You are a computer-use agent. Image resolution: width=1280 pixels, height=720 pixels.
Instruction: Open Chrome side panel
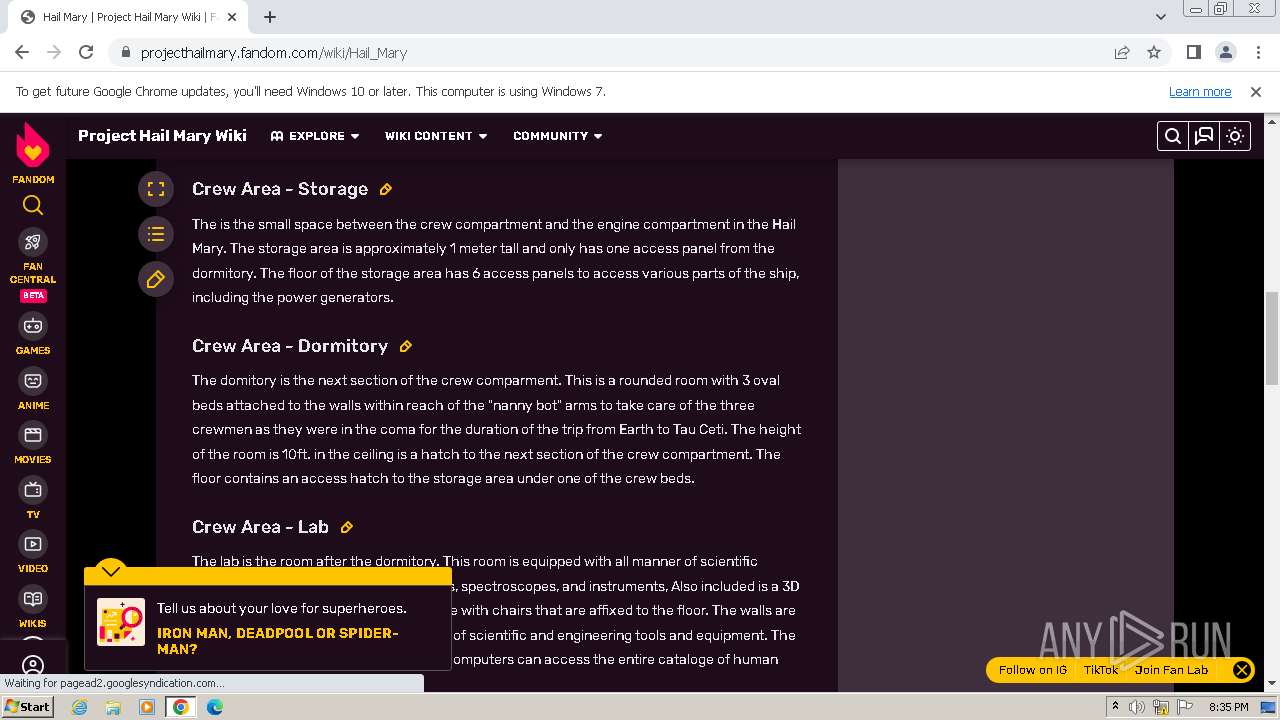(1193, 52)
